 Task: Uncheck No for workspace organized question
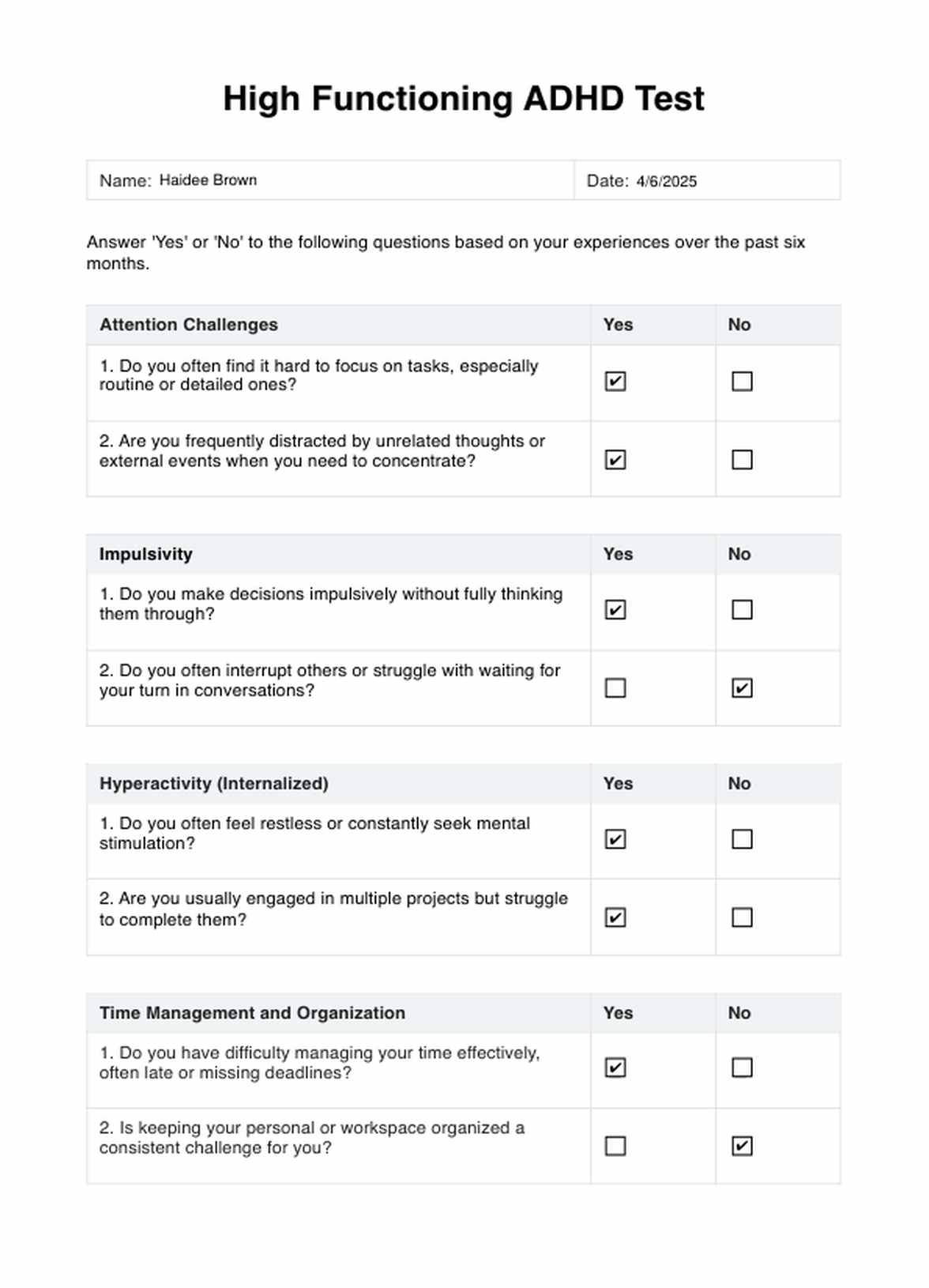coord(742,1147)
